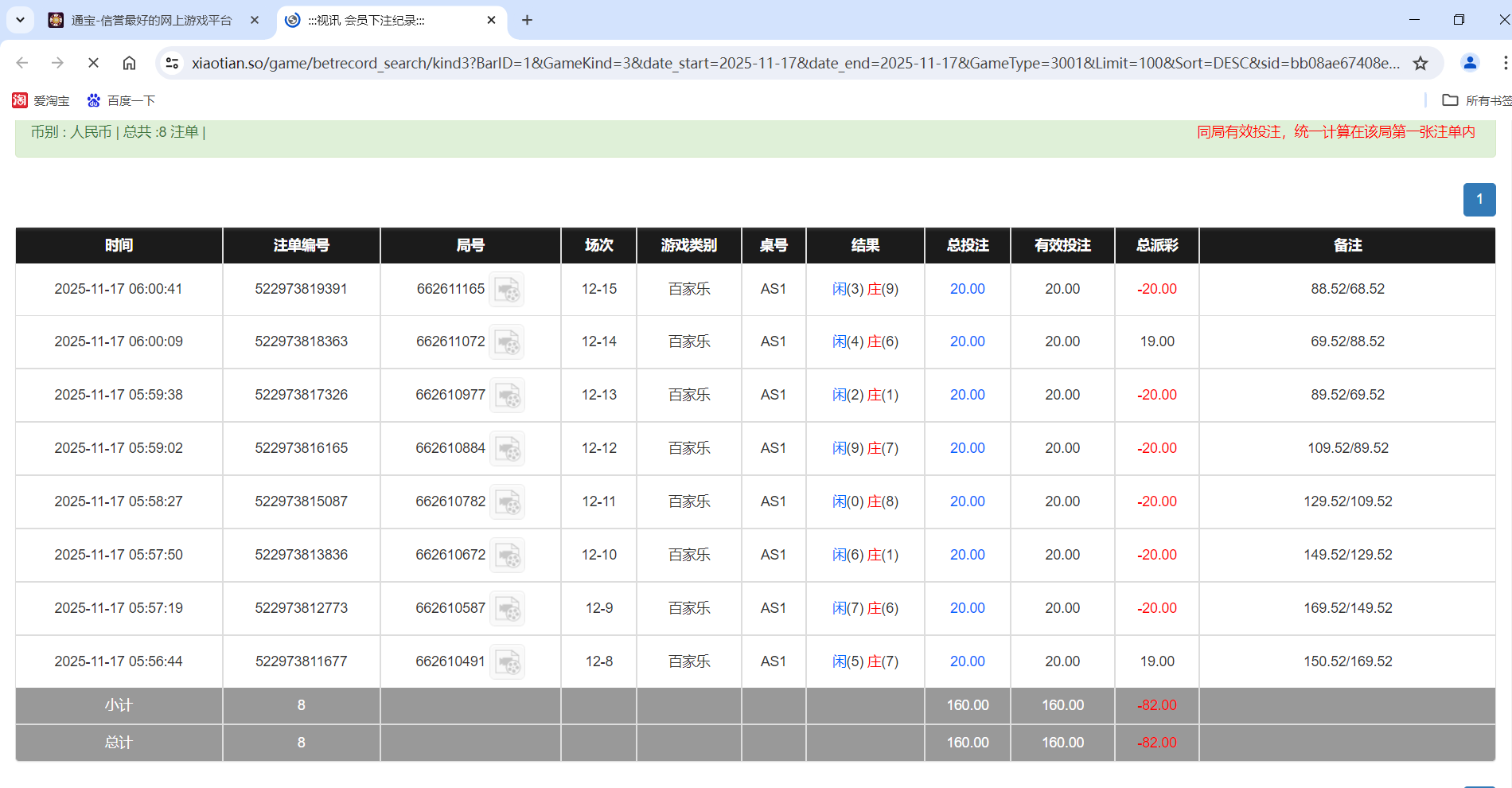Image resolution: width=1512 pixels, height=788 pixels.
Task: Click the 20.00 total bet for 522973819391
Action: click(x=967, y=289)
